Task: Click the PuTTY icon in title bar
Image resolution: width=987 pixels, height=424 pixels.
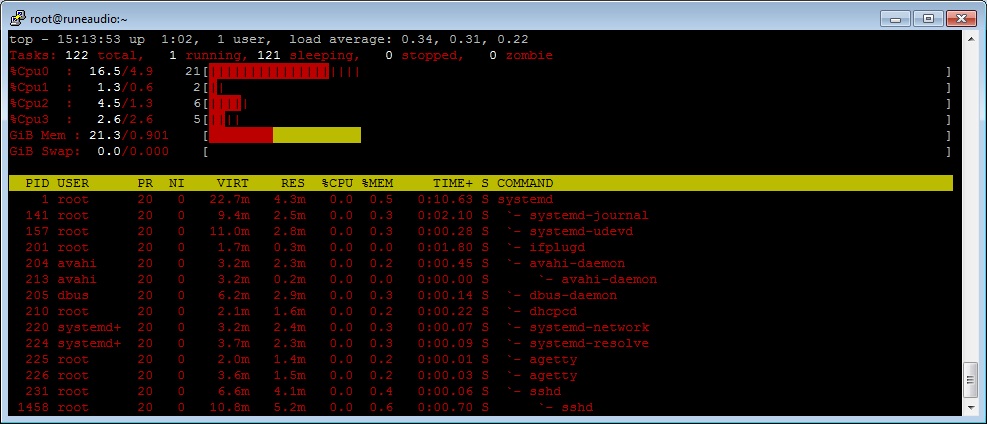Action: click(18, 18)
